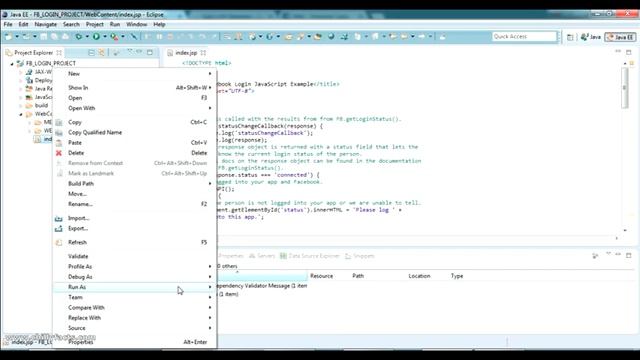
Task: Switch to the Java perspective
Action: 591,37
